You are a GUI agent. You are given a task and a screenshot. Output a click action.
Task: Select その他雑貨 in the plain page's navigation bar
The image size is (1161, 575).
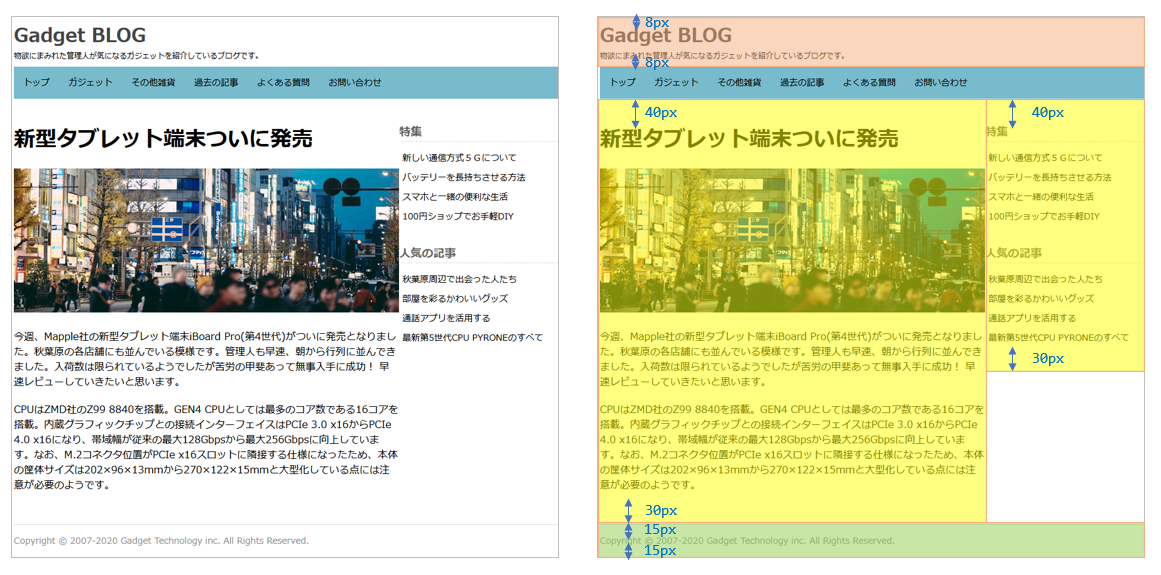pos(153,83)
